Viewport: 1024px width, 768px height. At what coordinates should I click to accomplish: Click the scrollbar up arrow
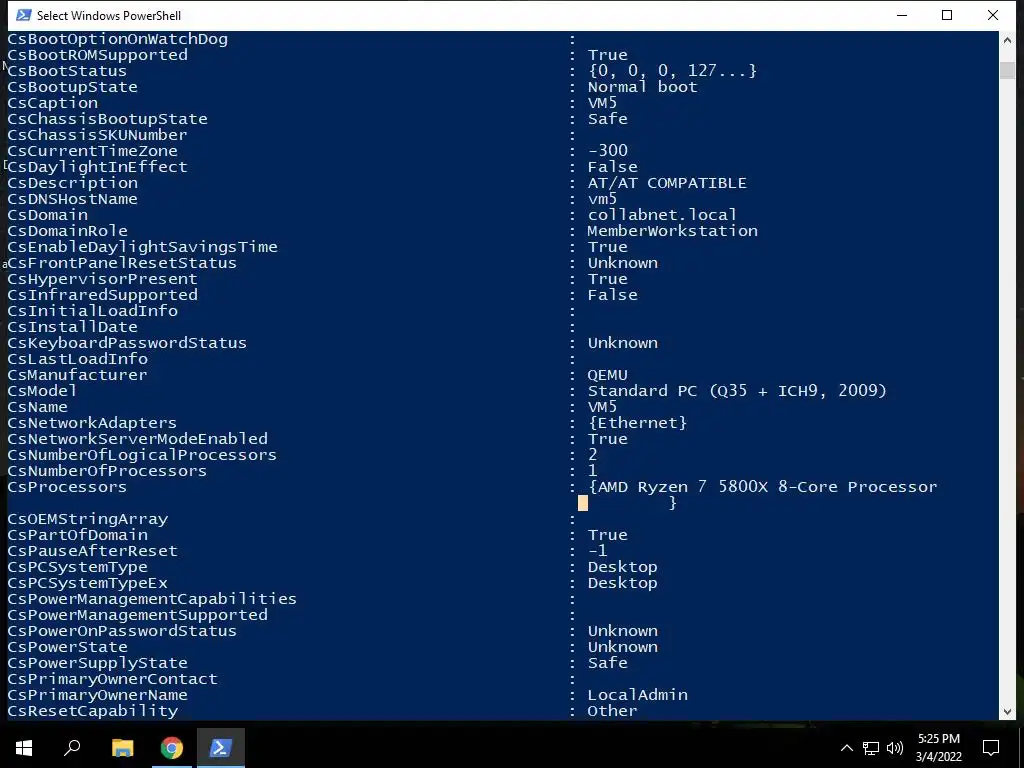point(1007,40)
